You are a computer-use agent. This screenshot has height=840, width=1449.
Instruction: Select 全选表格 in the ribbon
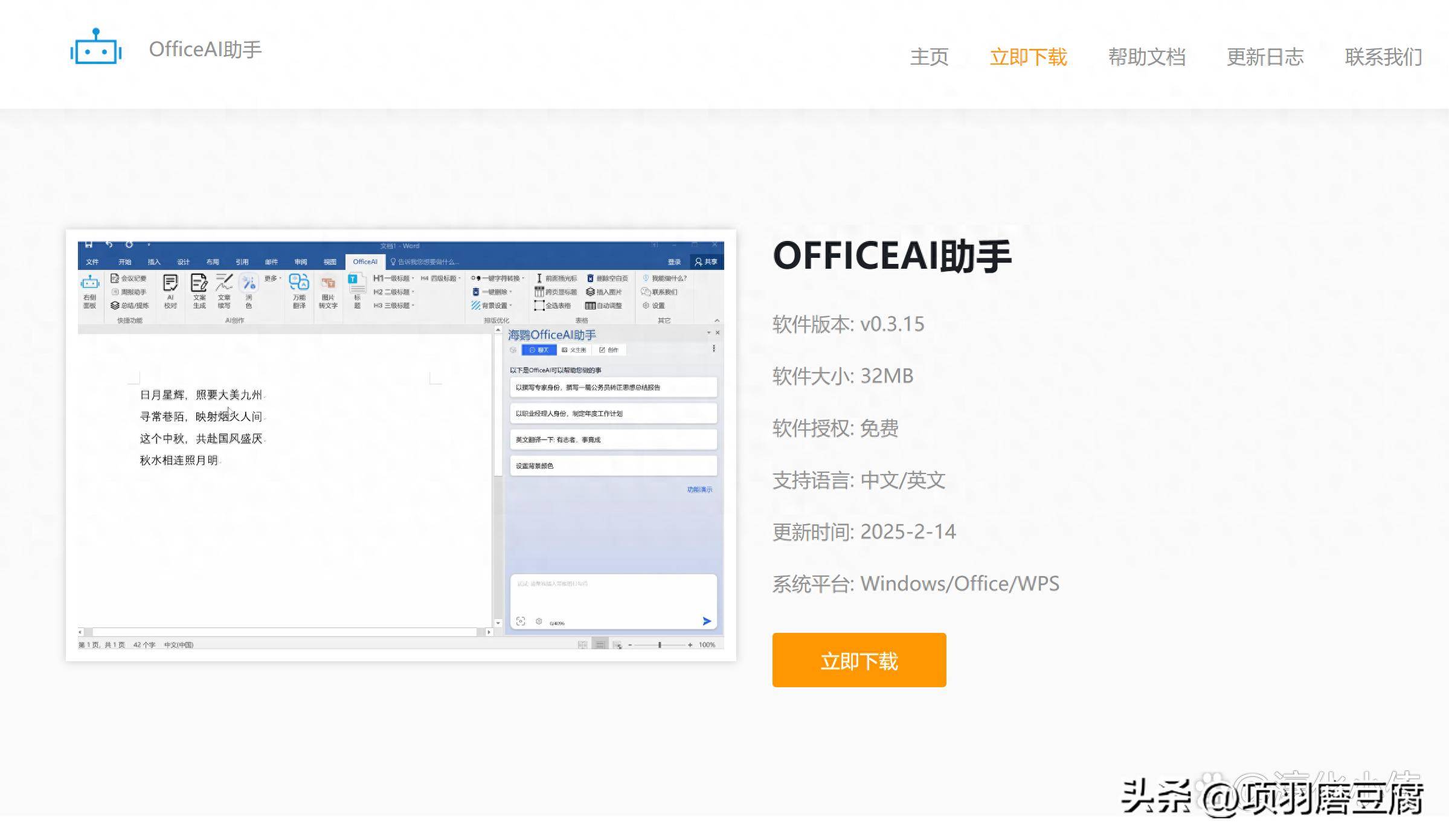553,306
